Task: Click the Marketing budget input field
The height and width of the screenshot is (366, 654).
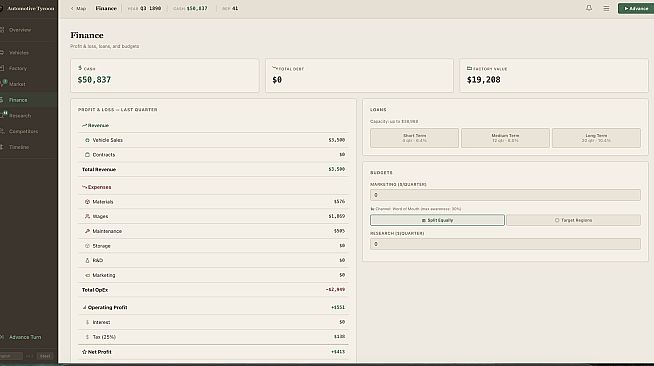Action: point(505,195)
